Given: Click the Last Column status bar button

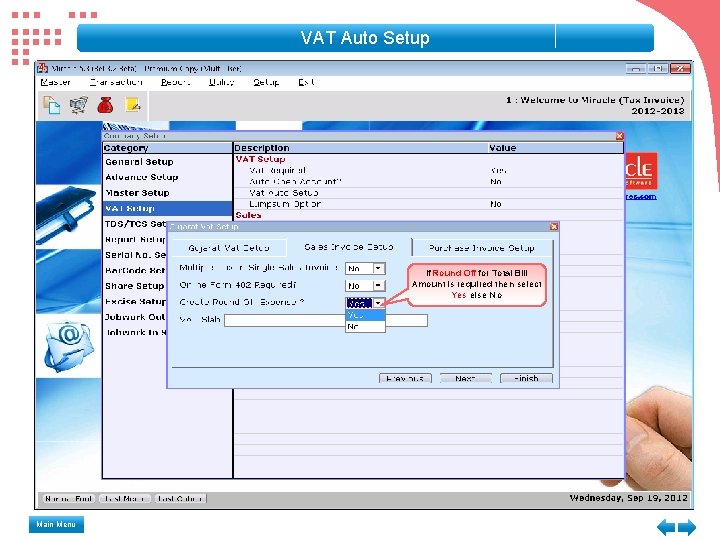Looking at the screenshot, I should point(180,498).
